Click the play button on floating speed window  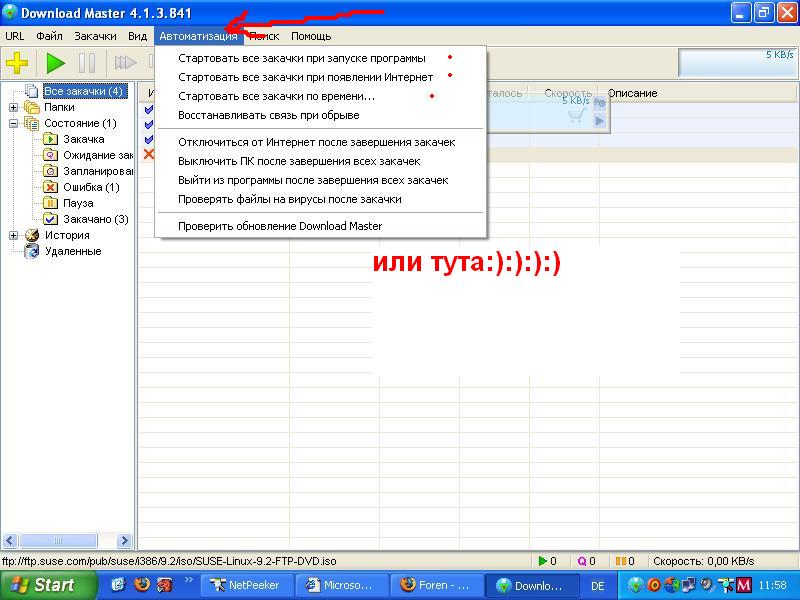(x=599, y=120)
